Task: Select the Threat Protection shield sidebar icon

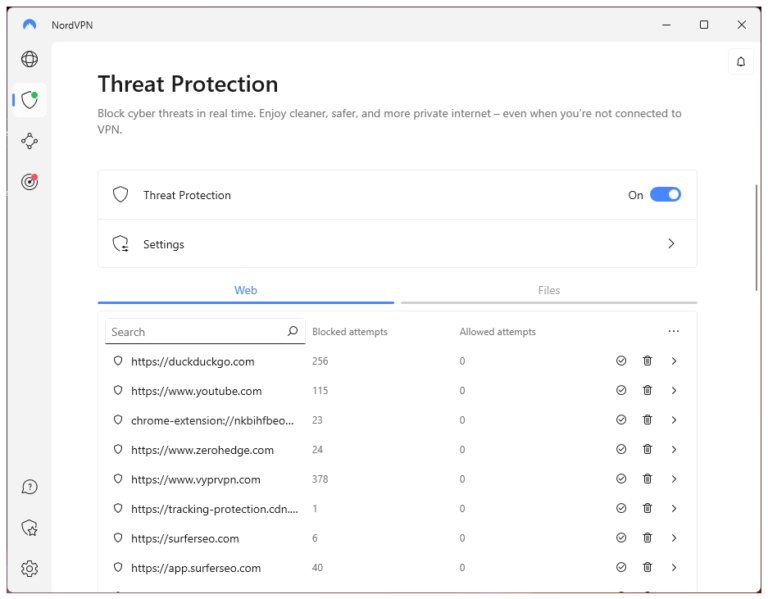Action: click(29, 100)
